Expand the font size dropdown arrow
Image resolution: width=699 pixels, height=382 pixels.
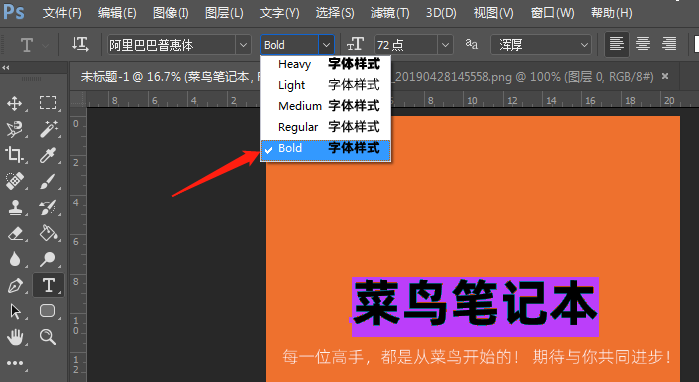tap(445, 45)
